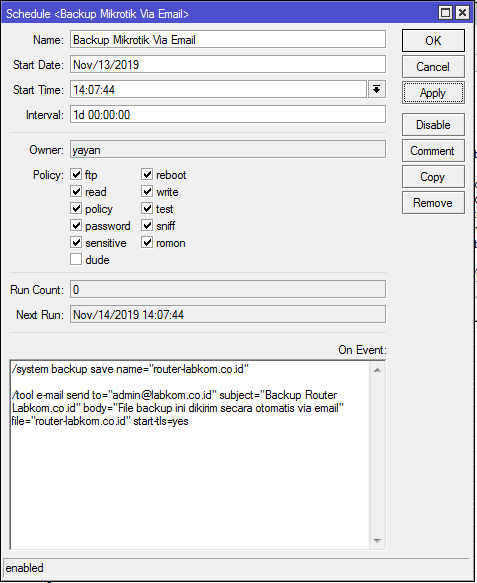The width and height of the screenshot is (477, 583).
Task: Edit the Interval field
Action: tap(228, 114)
